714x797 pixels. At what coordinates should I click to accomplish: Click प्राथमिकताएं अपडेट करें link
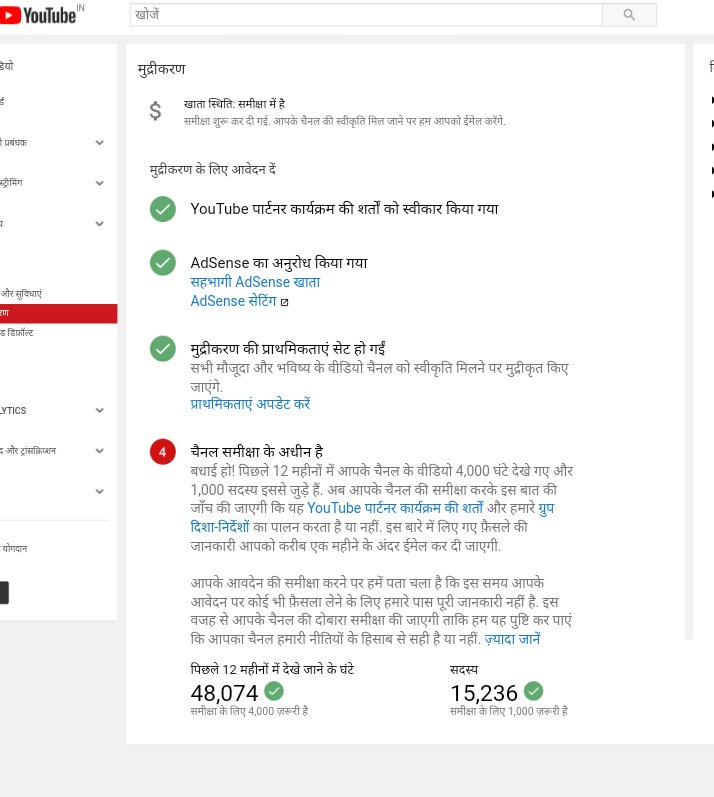[x=250, y=404]
